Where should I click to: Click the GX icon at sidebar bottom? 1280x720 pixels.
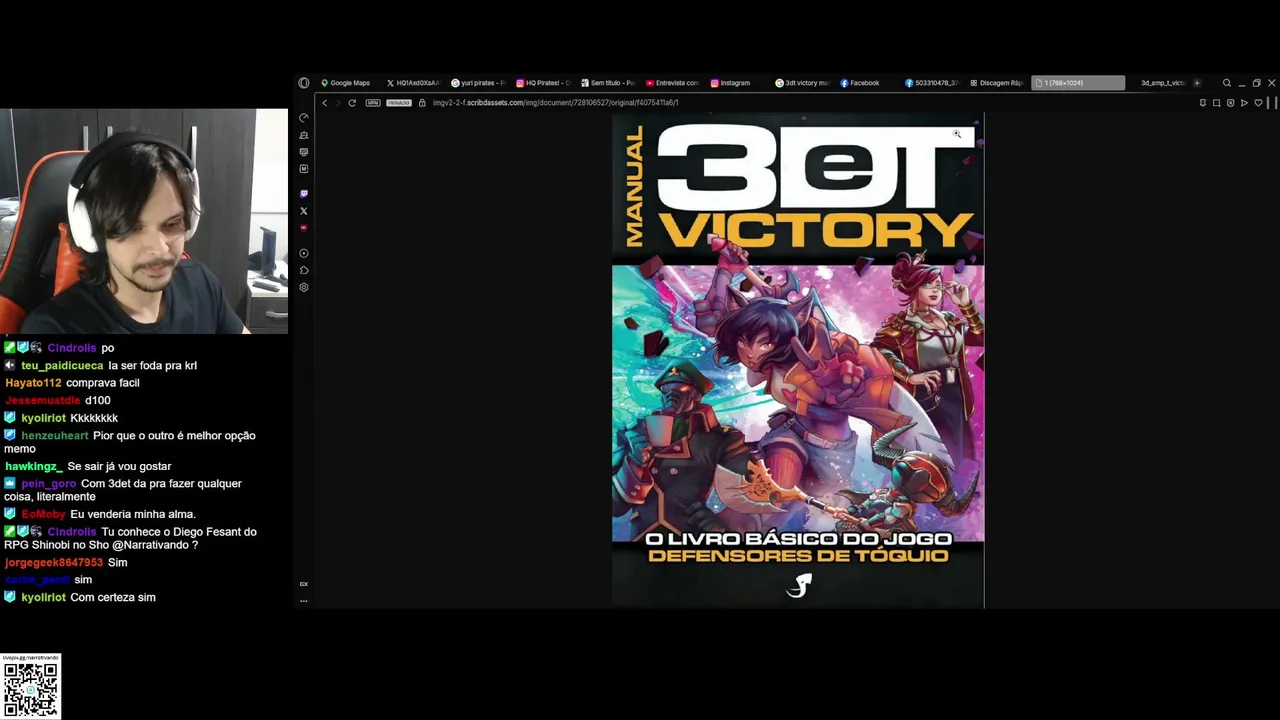coord(304,584)
